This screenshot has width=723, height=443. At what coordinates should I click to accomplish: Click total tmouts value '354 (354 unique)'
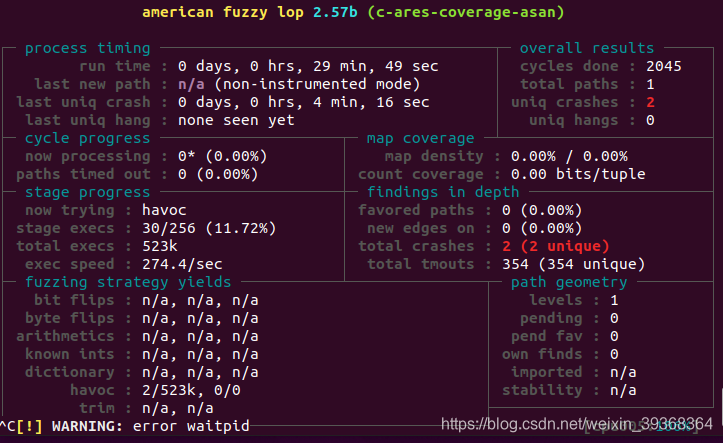point(574,264)
